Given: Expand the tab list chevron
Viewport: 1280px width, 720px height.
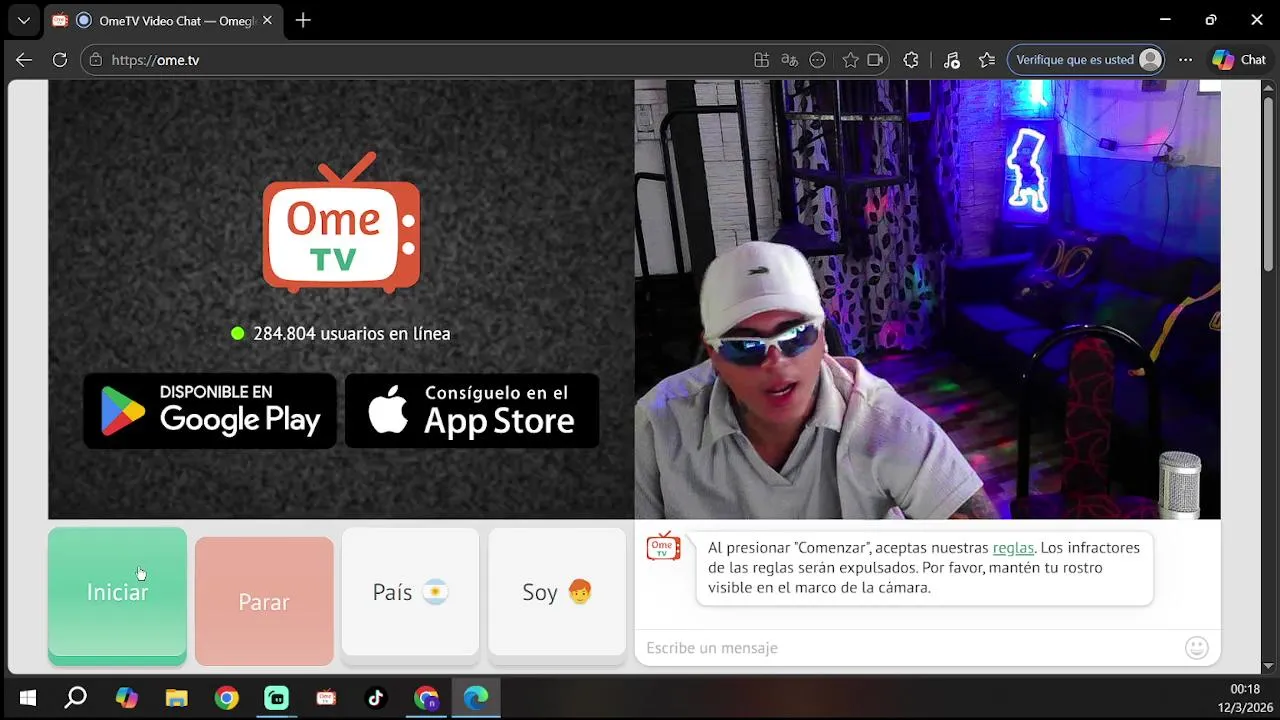Looking at the screenshot, I should [23, 20].
